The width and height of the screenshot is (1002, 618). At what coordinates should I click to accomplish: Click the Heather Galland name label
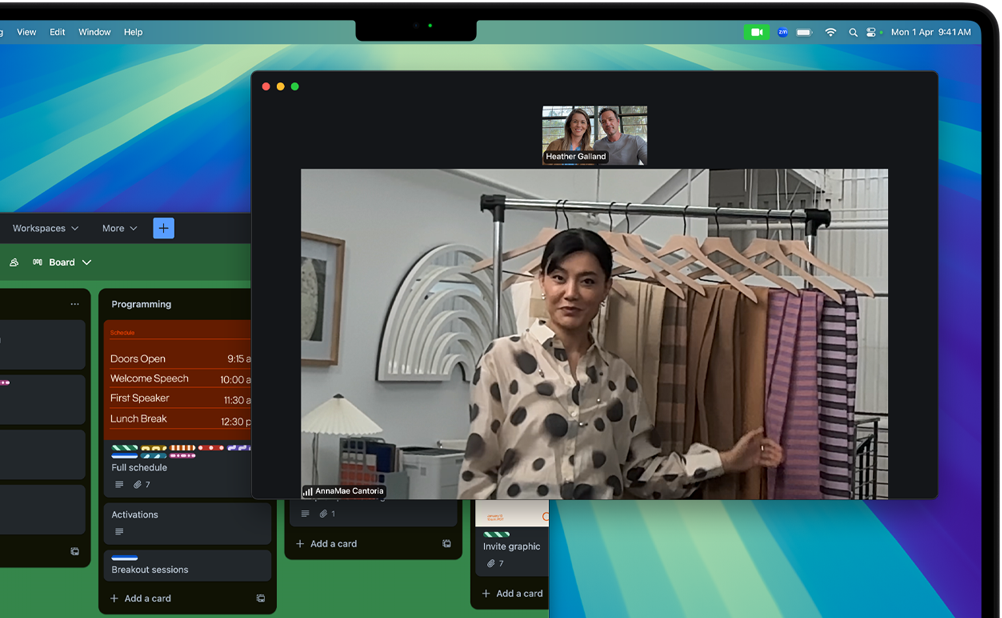click(x=576, y=156)
